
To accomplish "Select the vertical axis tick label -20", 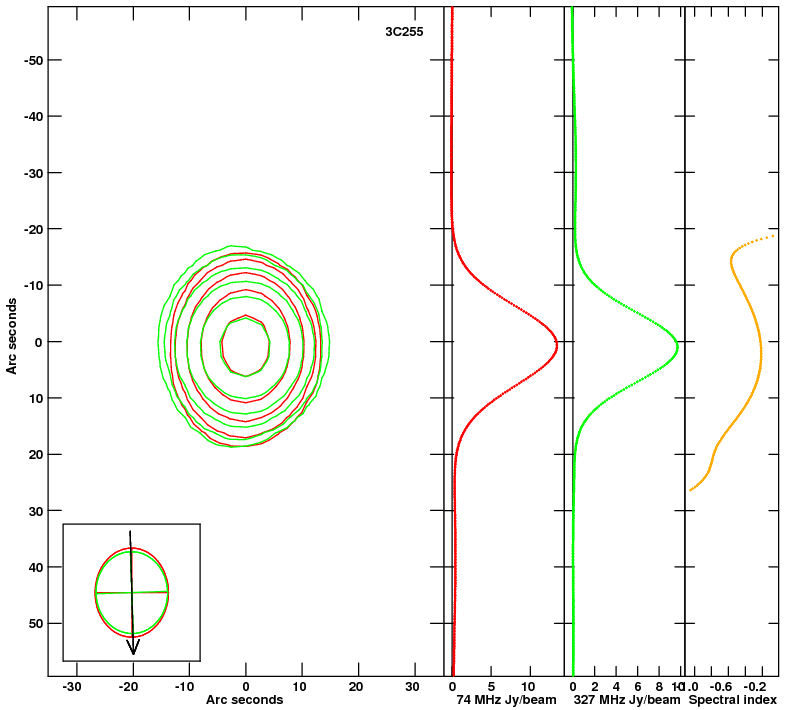I will (34, 229).
